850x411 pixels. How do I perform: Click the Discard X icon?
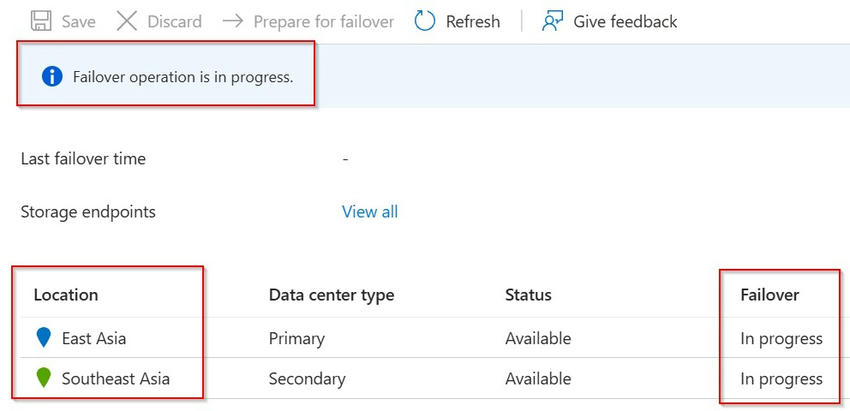tap(127, 21)
